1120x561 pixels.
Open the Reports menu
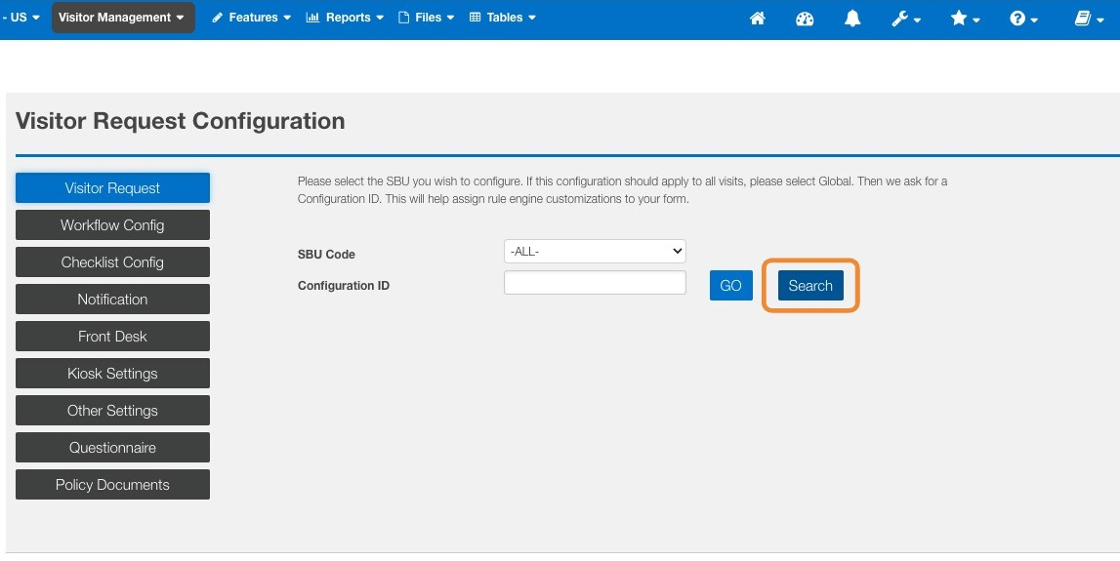tap(345, 17)
